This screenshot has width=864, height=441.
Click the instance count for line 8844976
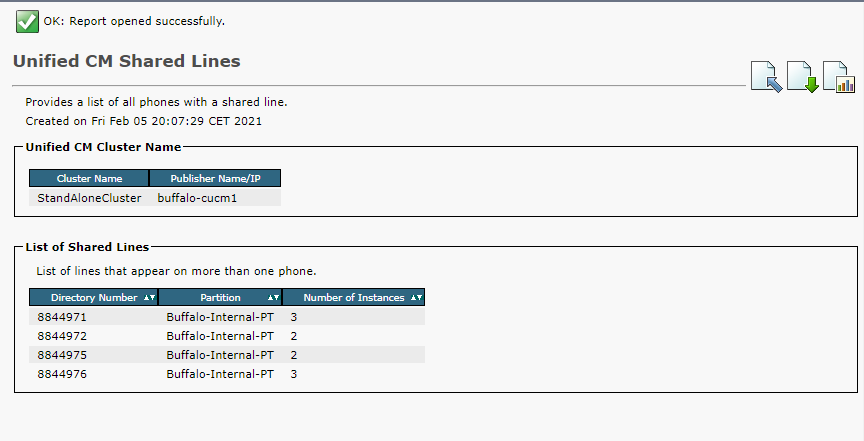(x=294, y=374)
